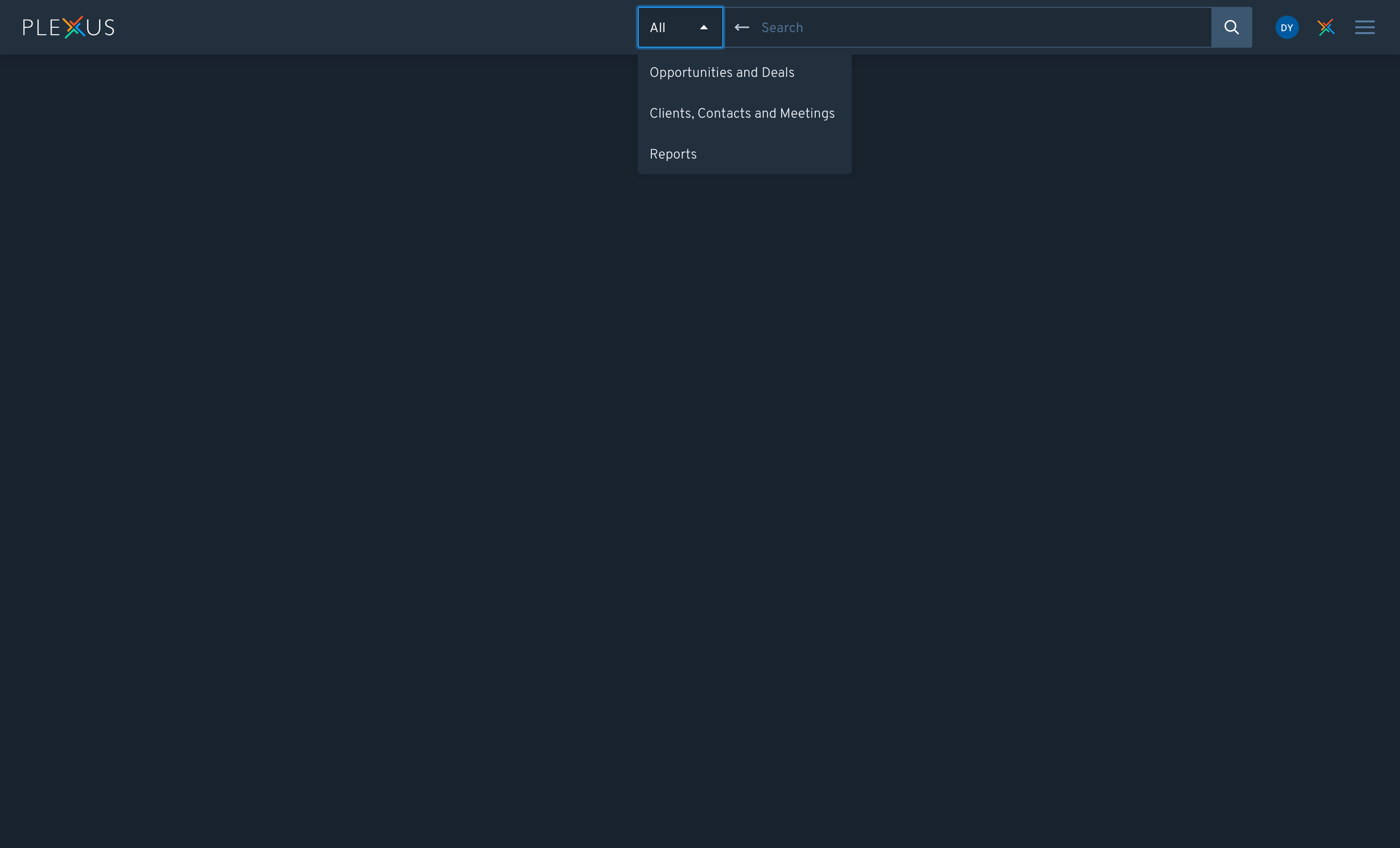Click the magnifying glass search button

pos(1231,27)
